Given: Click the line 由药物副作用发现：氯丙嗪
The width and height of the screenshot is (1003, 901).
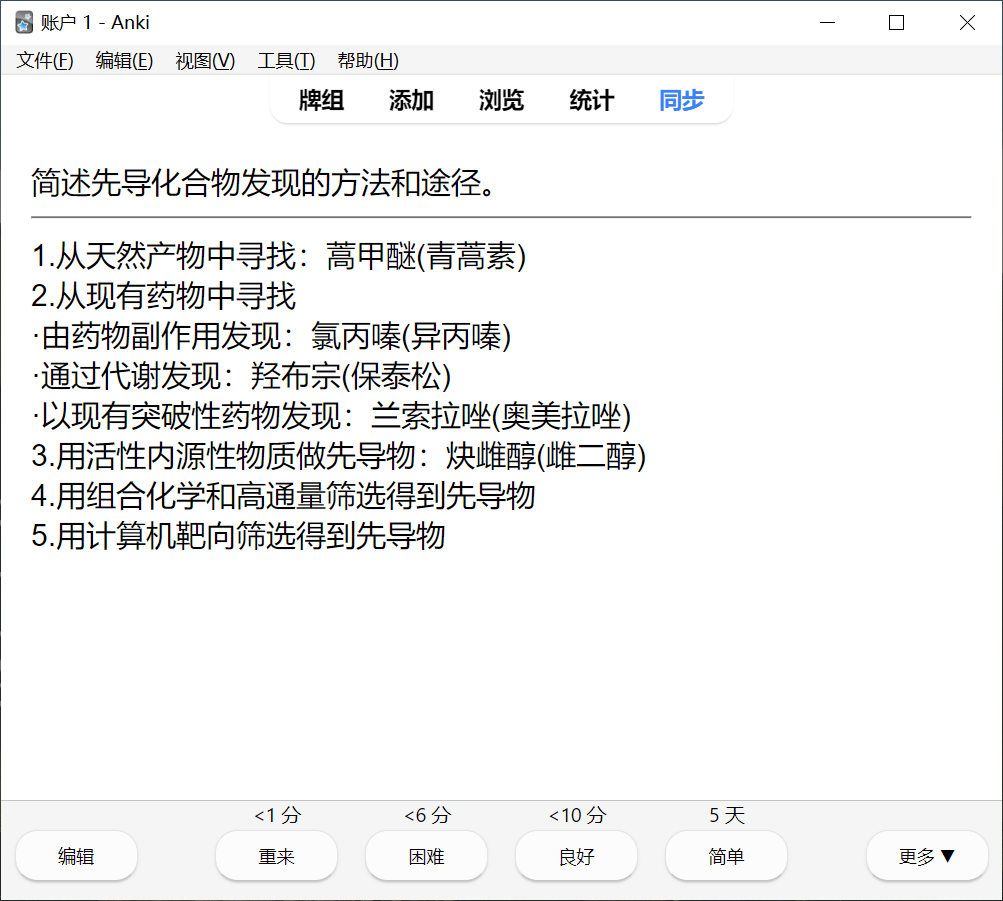Looking at the screenshot, I should [271, 336].
